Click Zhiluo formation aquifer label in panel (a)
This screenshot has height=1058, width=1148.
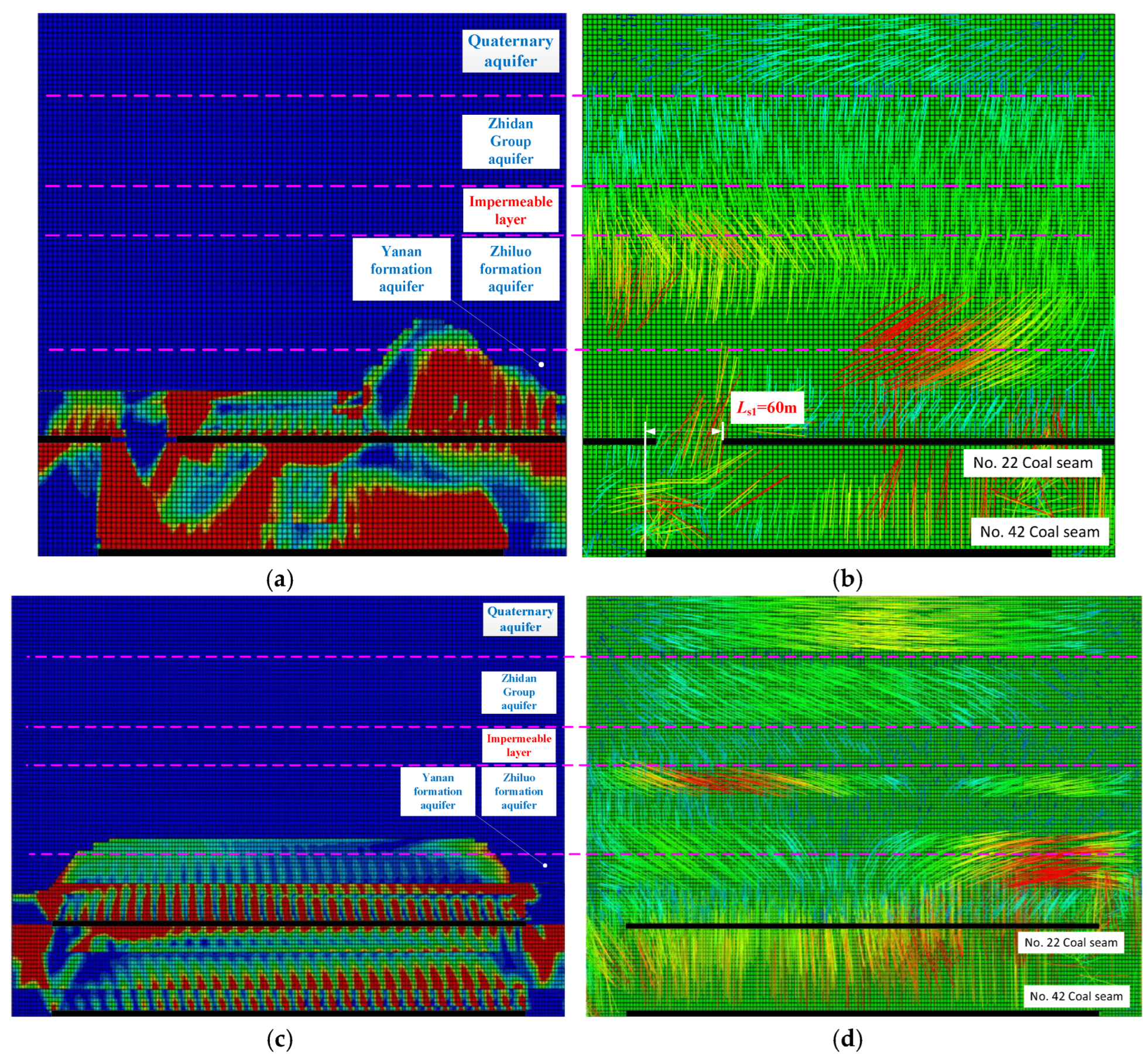click(x=510, y=269)
